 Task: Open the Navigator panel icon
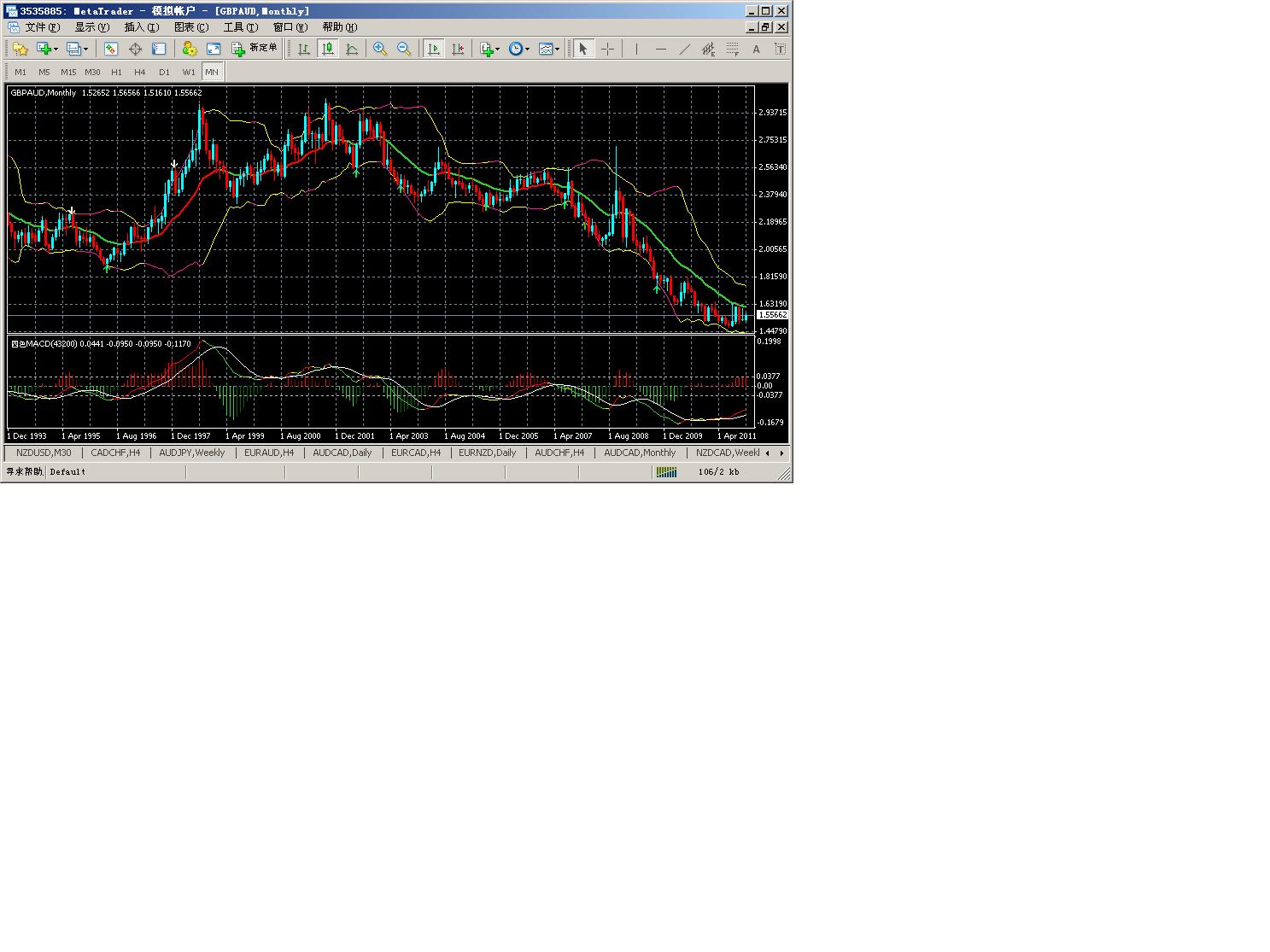point(159,50)
